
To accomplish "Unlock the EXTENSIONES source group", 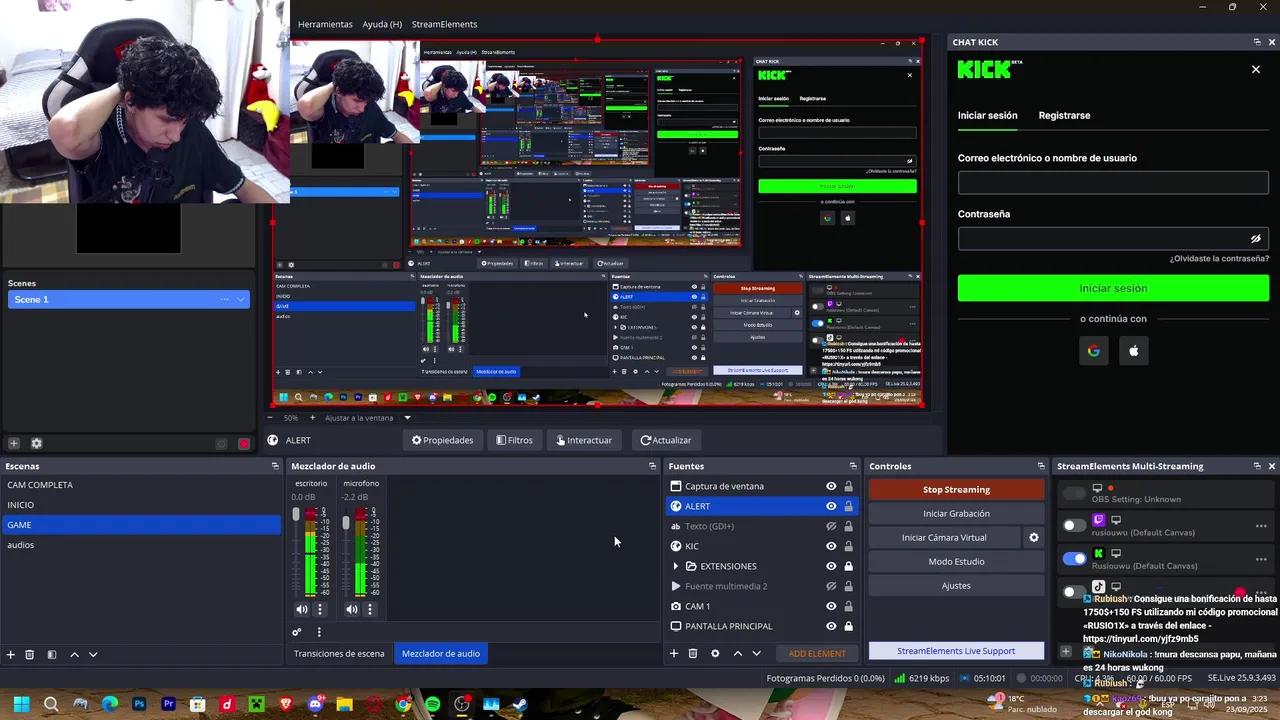I will pyautogui.click(x=848, y=566).
